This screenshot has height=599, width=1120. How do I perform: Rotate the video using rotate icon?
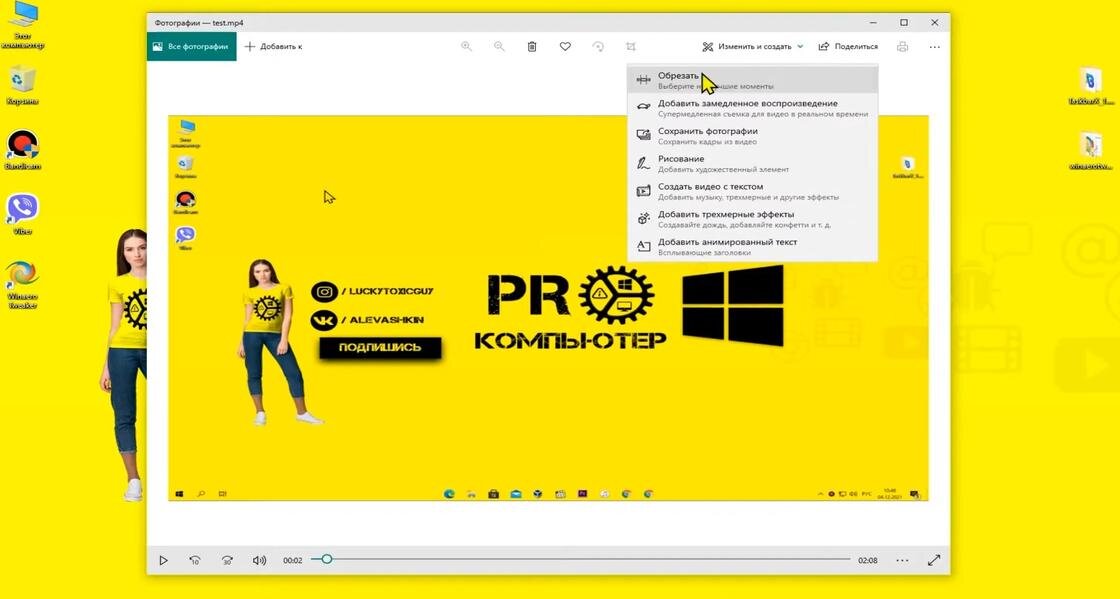tap(598, 46)
